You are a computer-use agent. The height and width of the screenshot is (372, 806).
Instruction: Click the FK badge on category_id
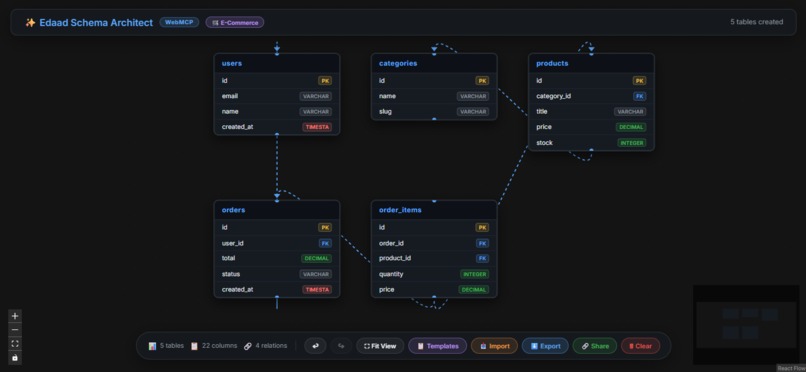click(x=640, y=96)
